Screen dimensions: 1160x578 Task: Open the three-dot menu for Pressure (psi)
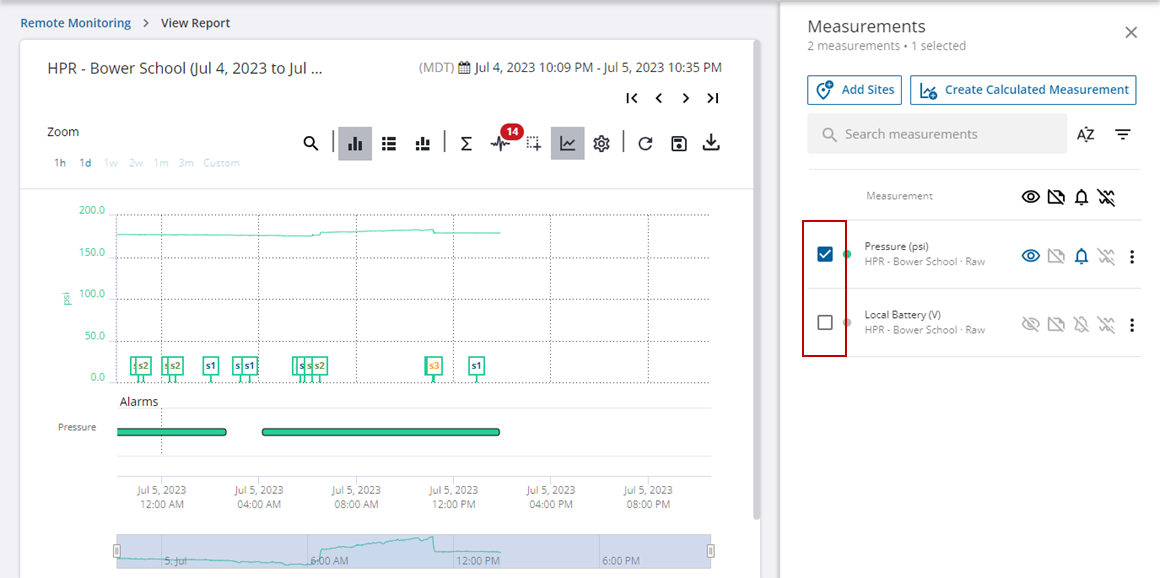[1132, 257]
